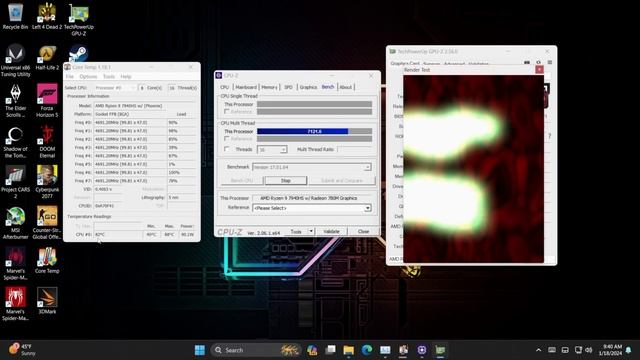
Task: Click the GPU-Z refresh icon
Action: (538, 63)
